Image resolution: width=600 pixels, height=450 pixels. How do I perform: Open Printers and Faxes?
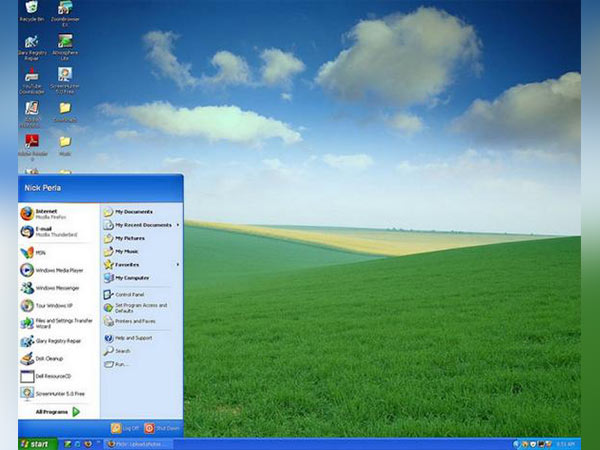coord(141,321)
